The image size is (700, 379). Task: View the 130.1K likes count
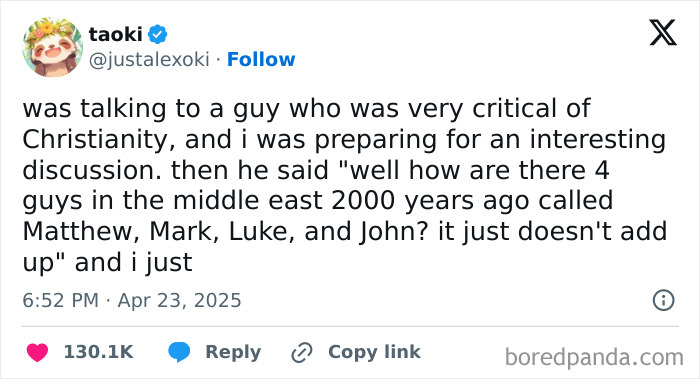98,352
